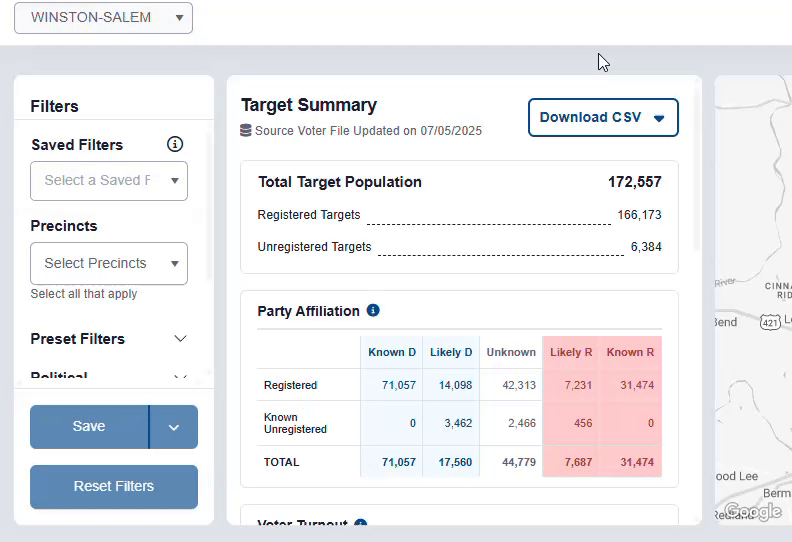Click the source voter file database icon
This screenshot has height=542, width=792.
245,131
